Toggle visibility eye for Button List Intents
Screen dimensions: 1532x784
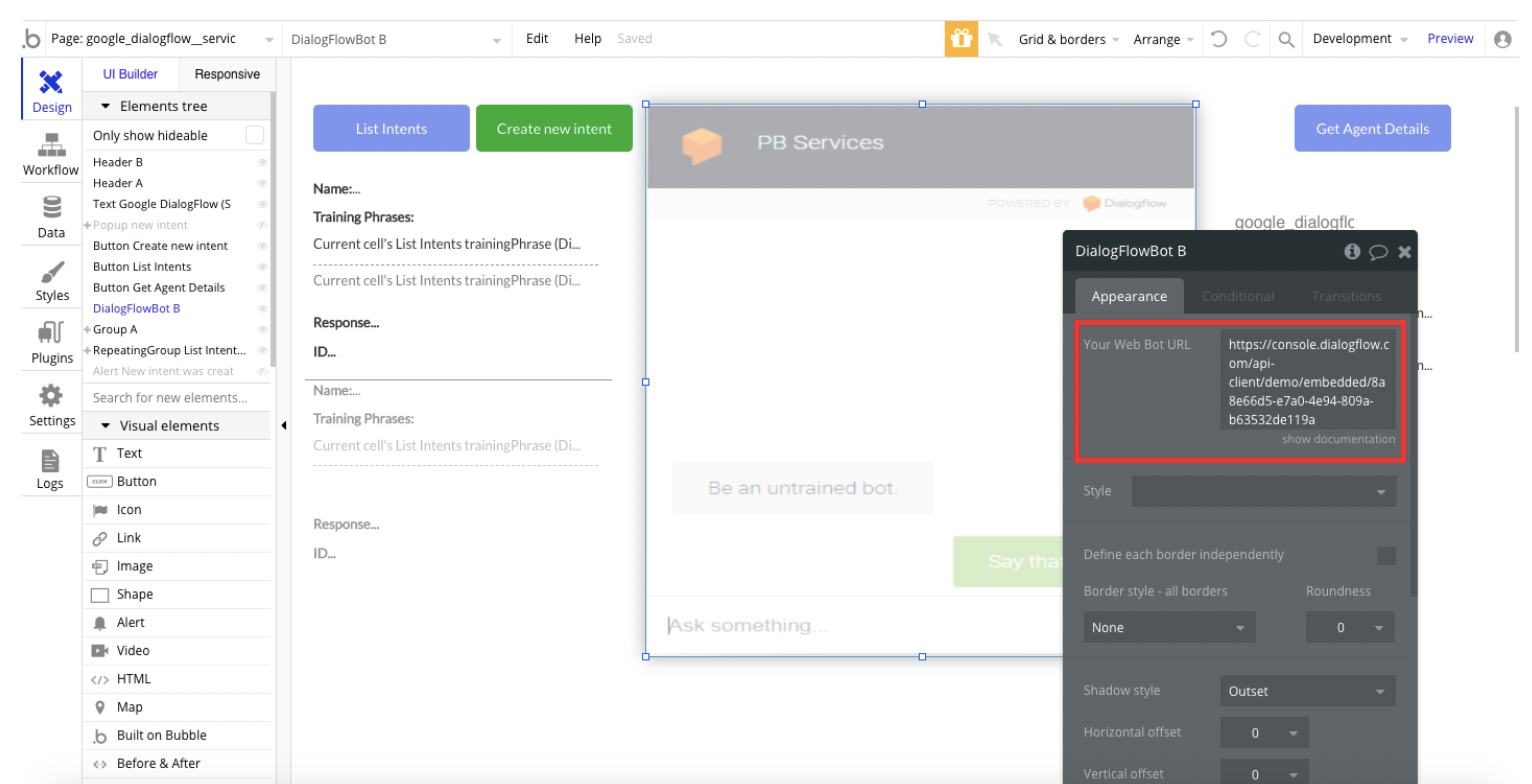[x=262, y=267]
